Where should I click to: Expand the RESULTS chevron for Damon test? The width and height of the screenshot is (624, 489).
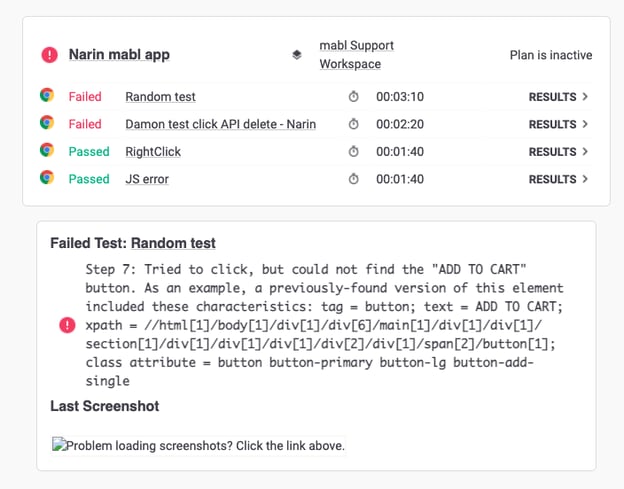pos(585,124)
